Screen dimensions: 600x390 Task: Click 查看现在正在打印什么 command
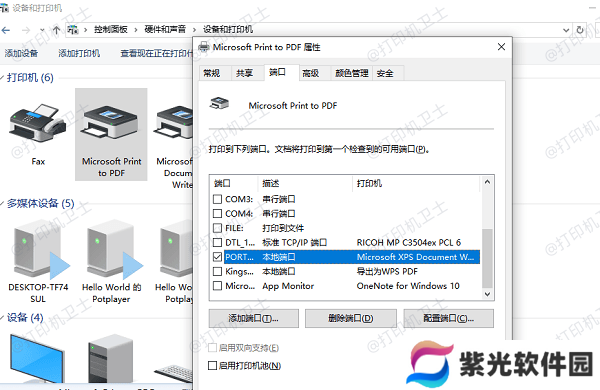click(156, 53)
